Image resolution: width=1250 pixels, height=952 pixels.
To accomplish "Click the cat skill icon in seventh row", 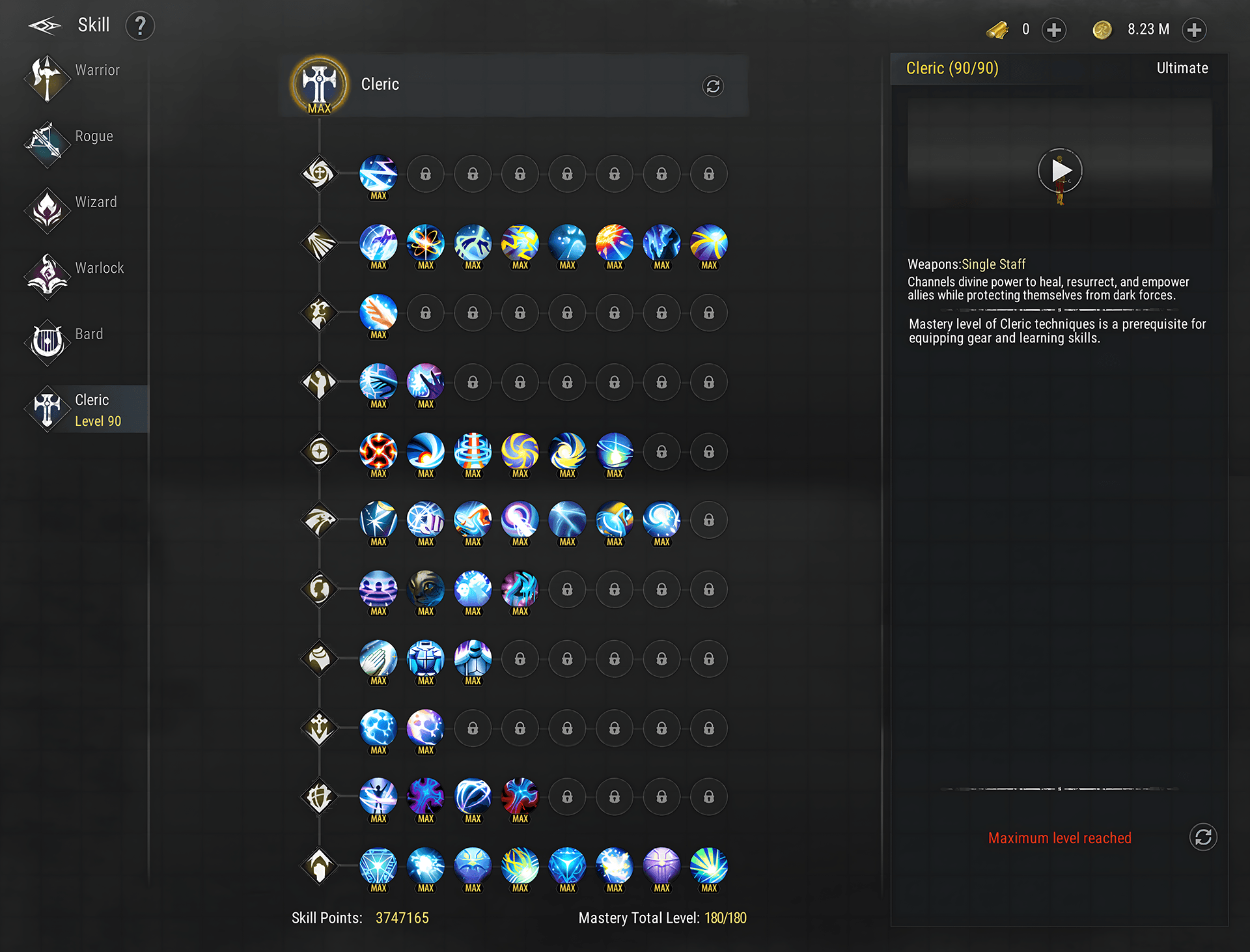I will (x=426, y=589).
